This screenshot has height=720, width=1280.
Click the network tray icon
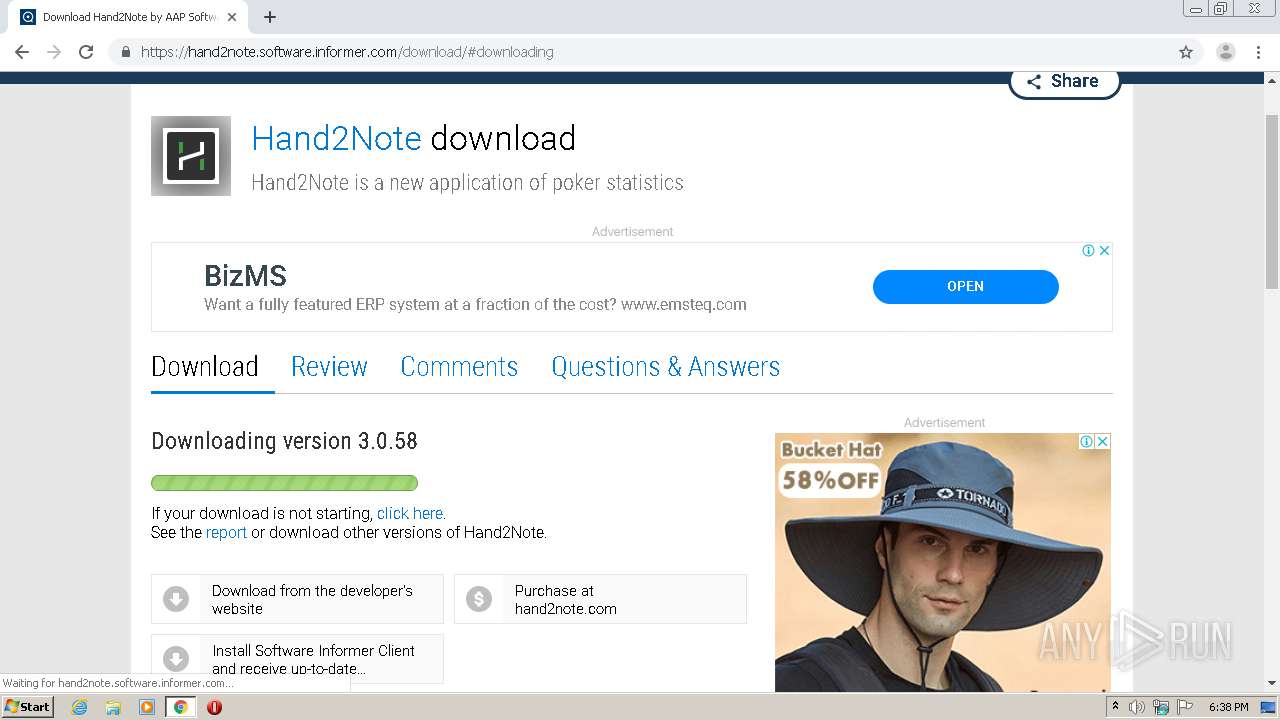pyautogui.click(x=1161, y=707)
